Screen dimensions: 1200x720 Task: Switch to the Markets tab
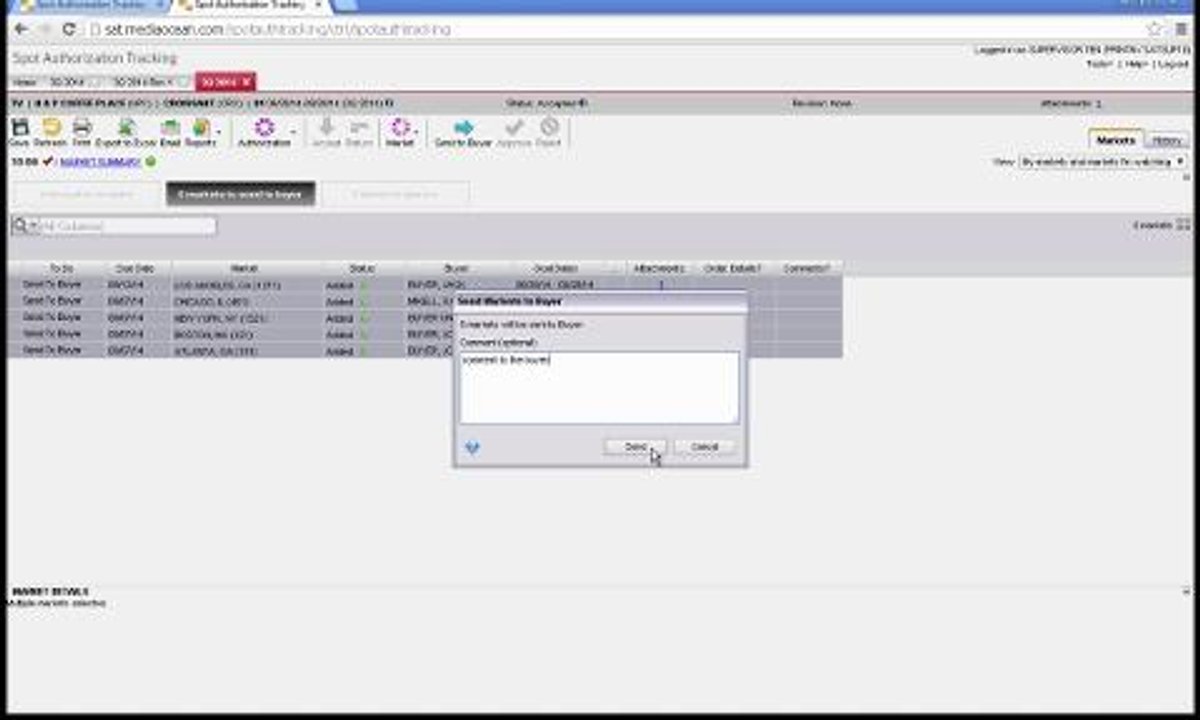(1115, 140)
